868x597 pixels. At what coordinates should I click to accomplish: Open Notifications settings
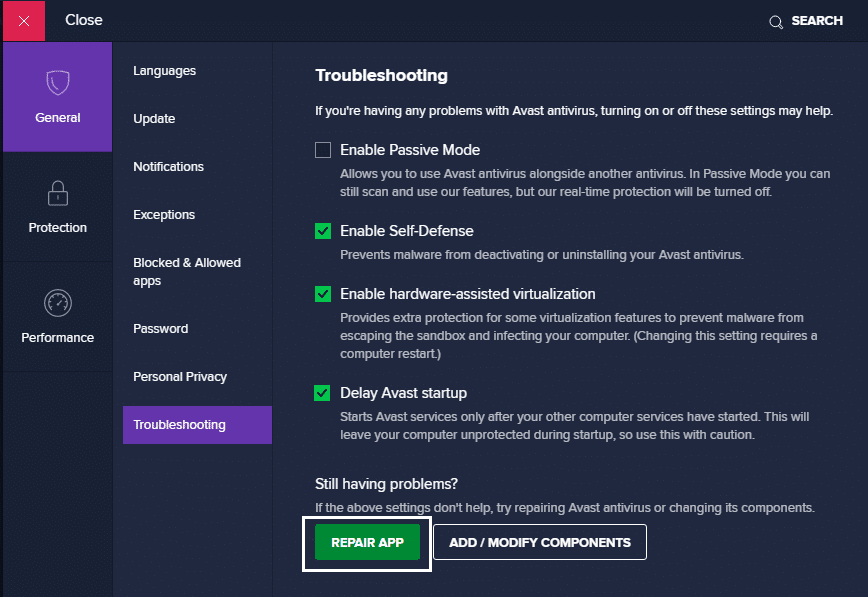168,167
